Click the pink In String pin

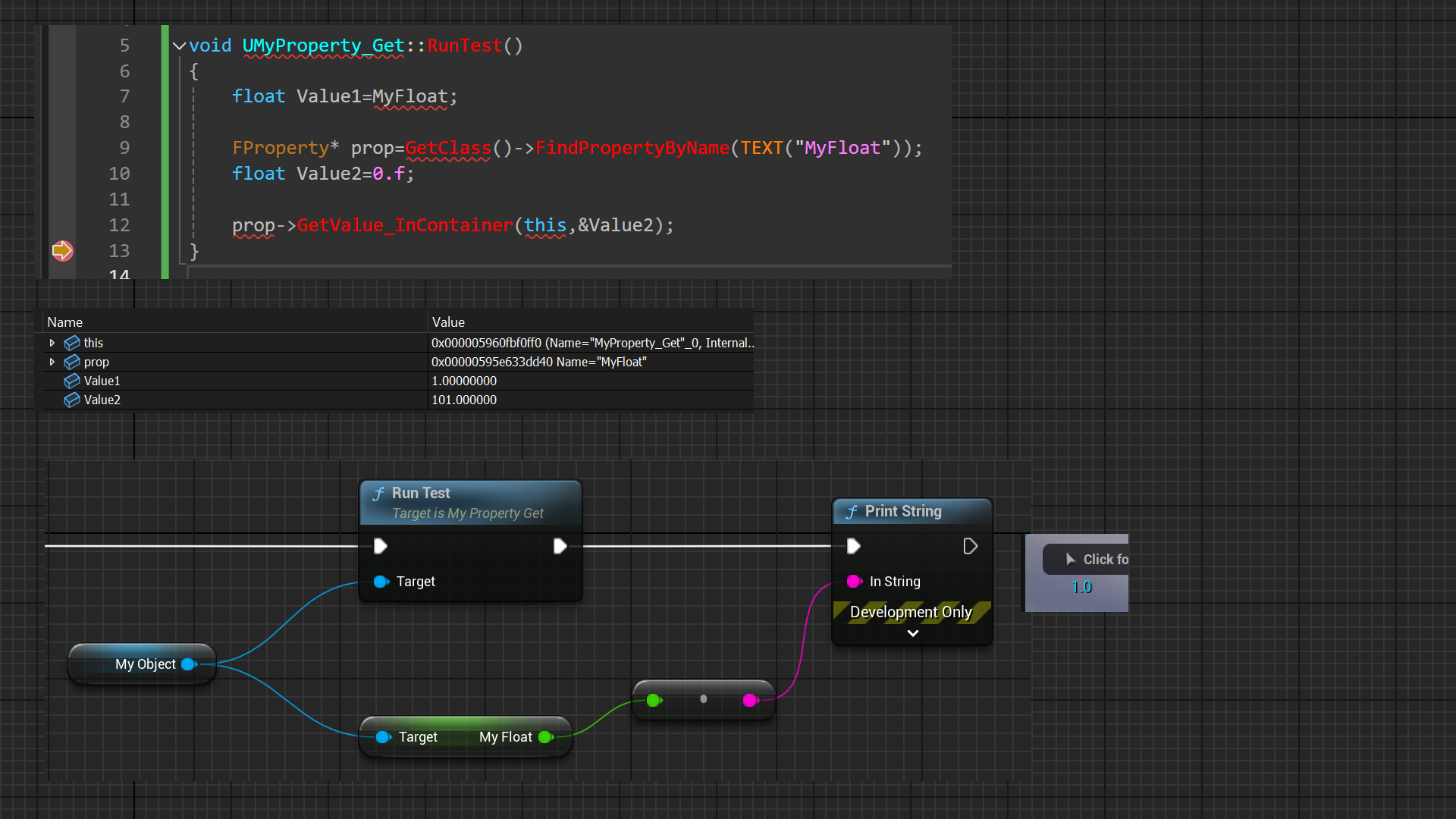pyautogui.click(x=854, y=582)
